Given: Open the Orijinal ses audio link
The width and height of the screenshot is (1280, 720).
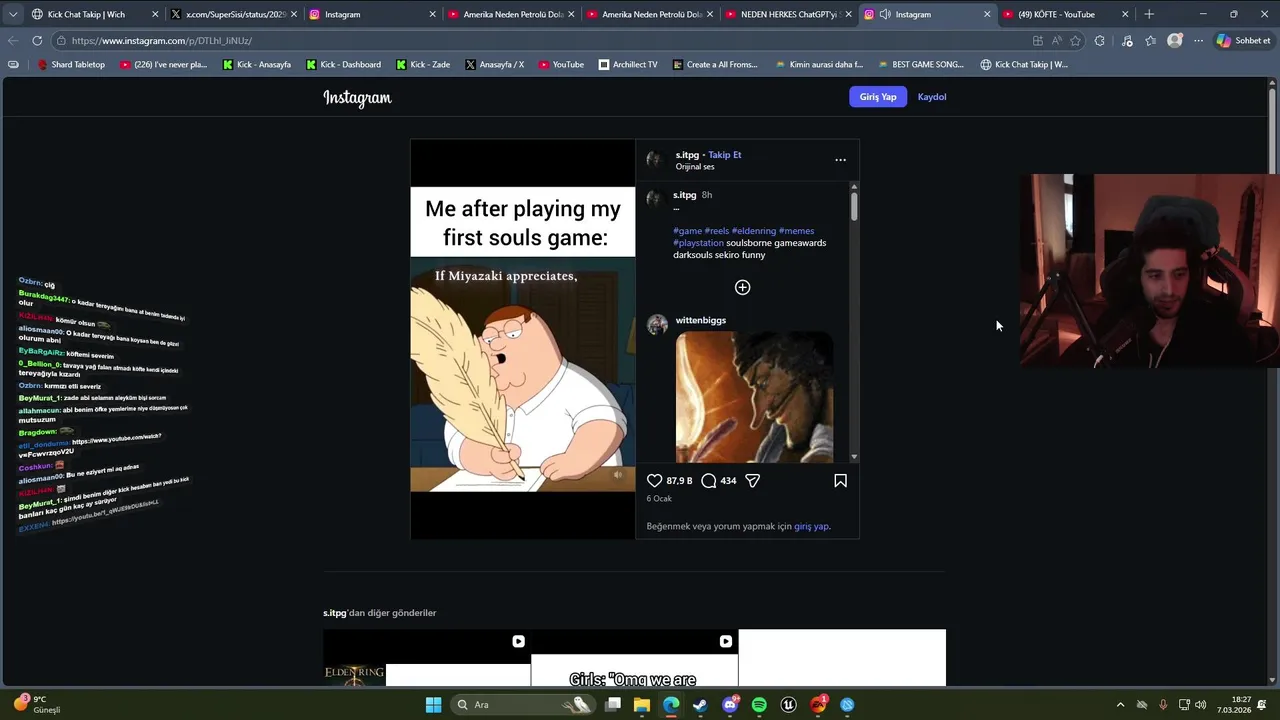Looking at the screenshot, I should point(695,167).
